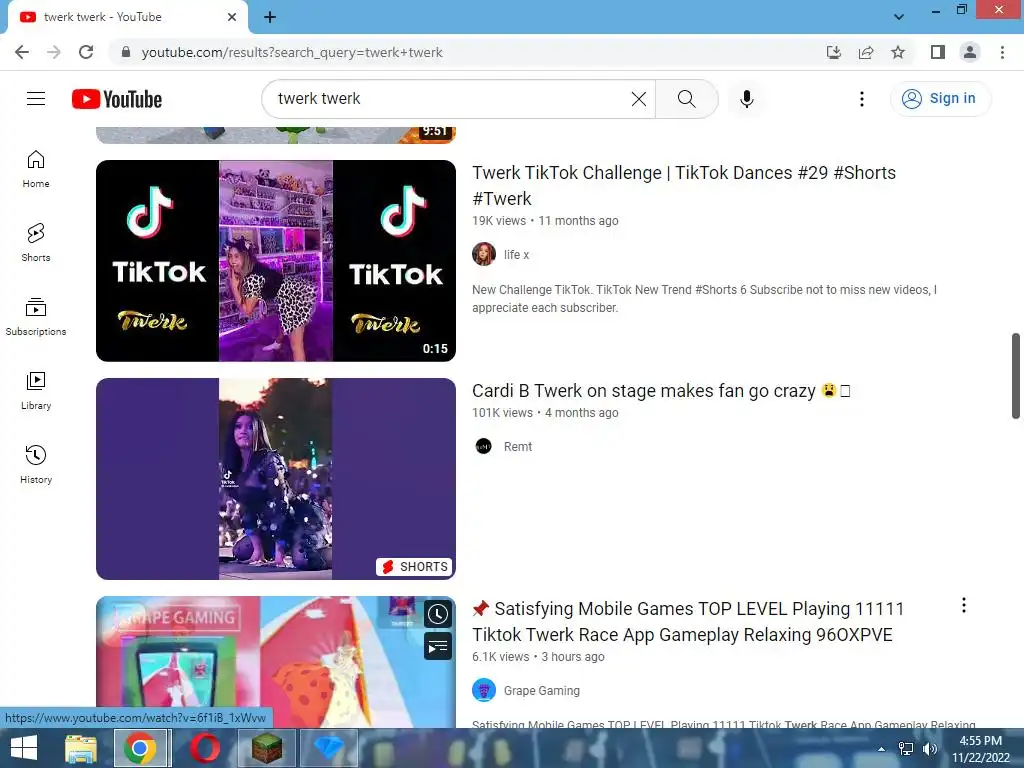Image resolution: width=1024 pixels, height=768 pixels.
Task: Open action menu for Satisfying Mobile Games video
Action: (x=963, y=605)
